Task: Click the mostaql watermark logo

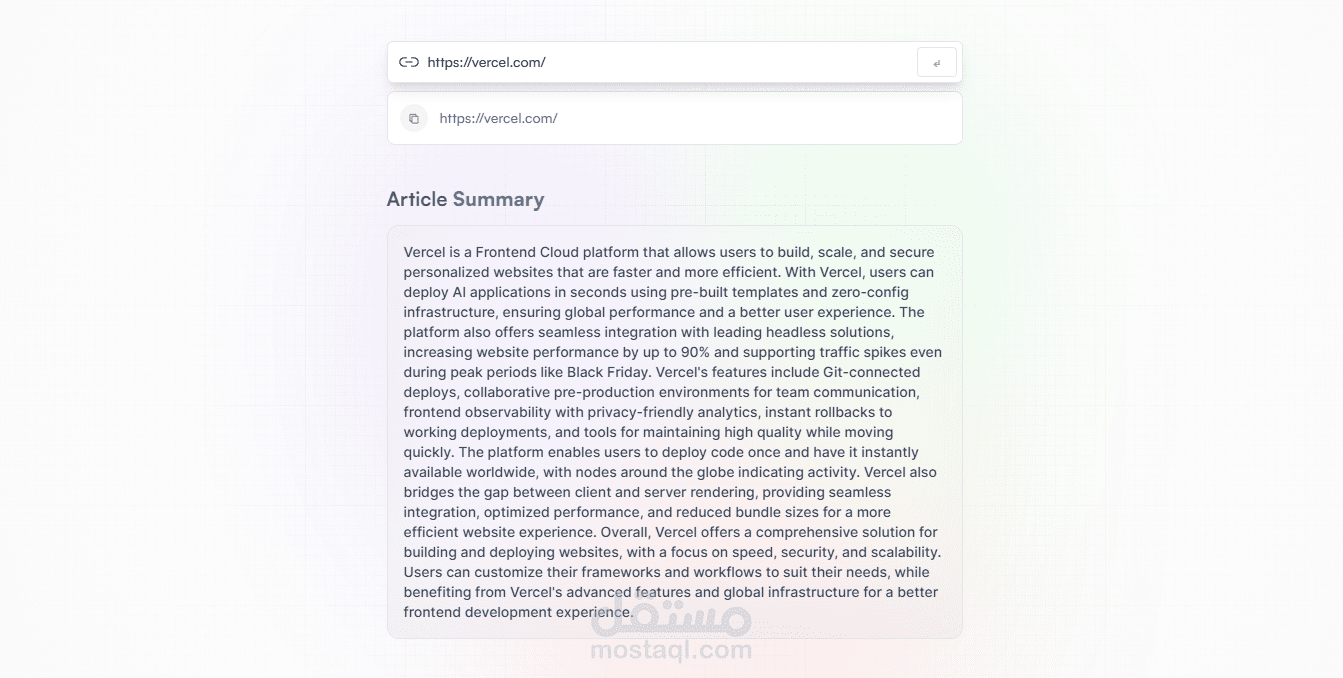Action: click(671, 617)
